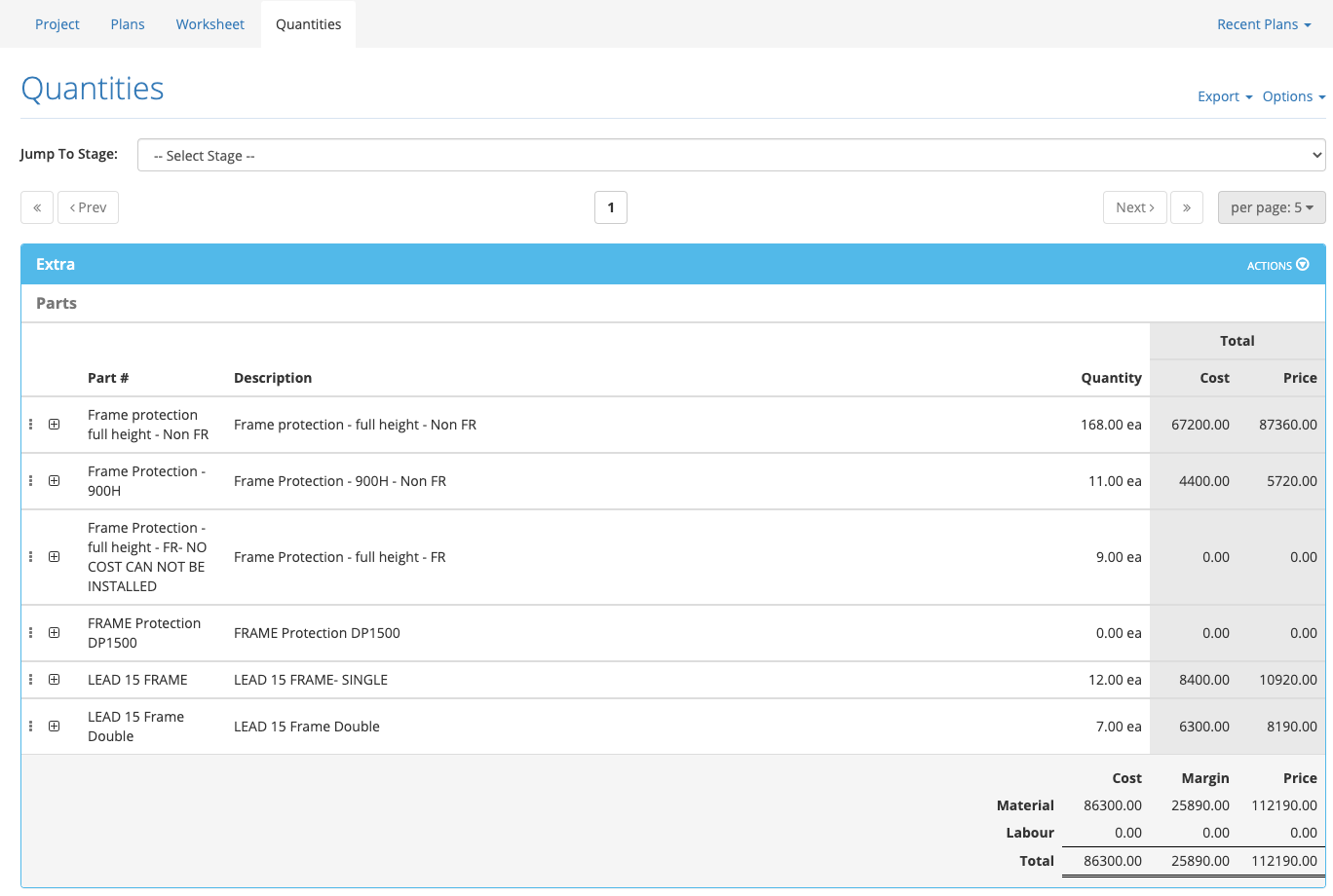Click the 87360.00 price value
The width and height of the screenshot is (1333, 896).
1288,425
